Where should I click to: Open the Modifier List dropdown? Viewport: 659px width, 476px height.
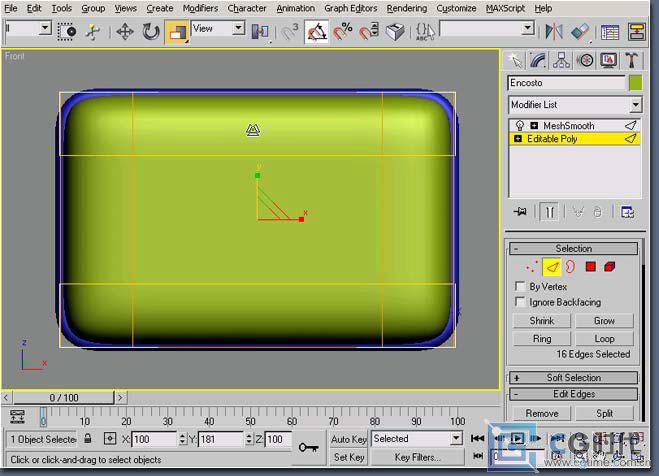click(575, 105)
